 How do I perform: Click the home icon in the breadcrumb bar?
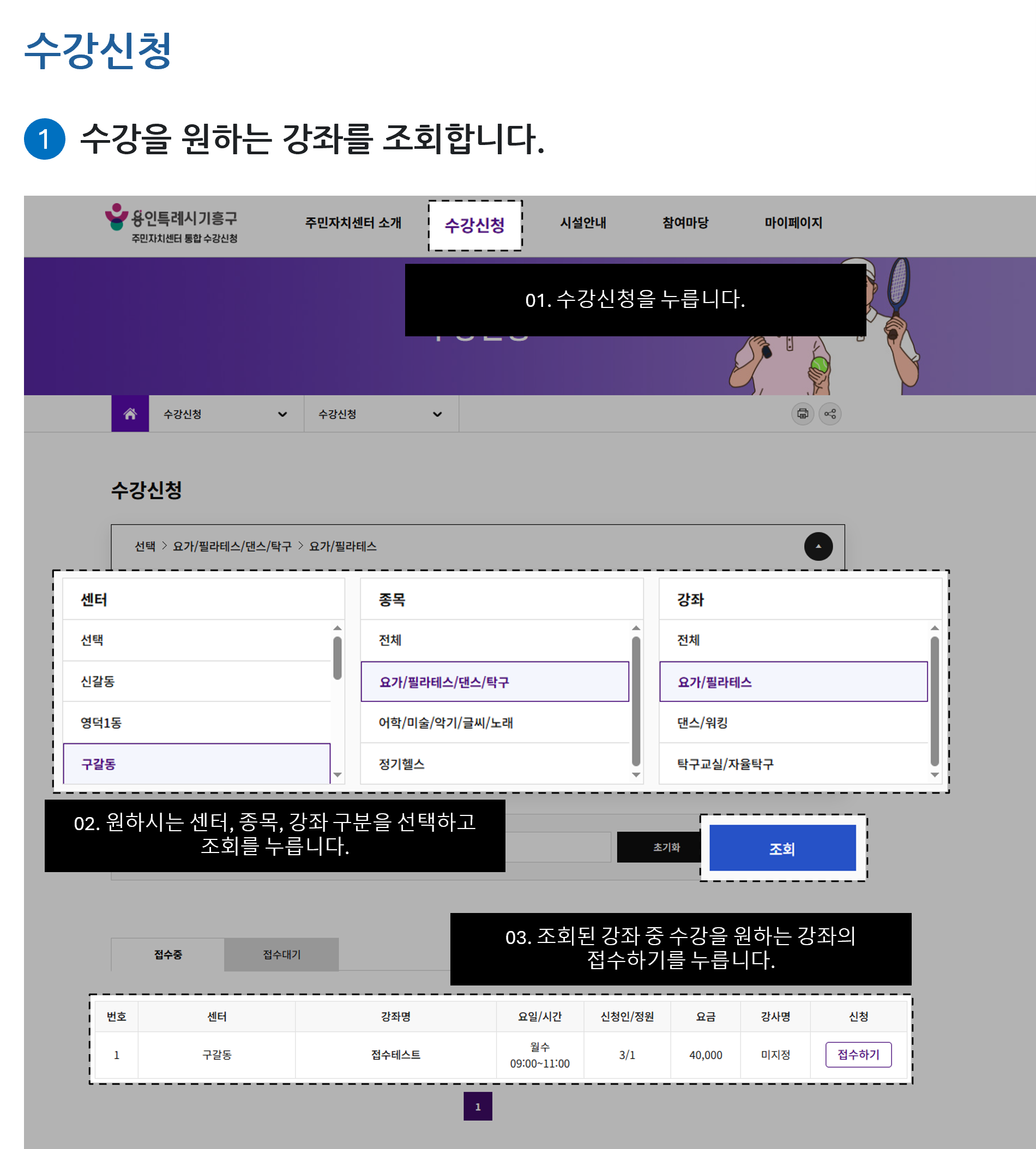click(x=130, y=414)
